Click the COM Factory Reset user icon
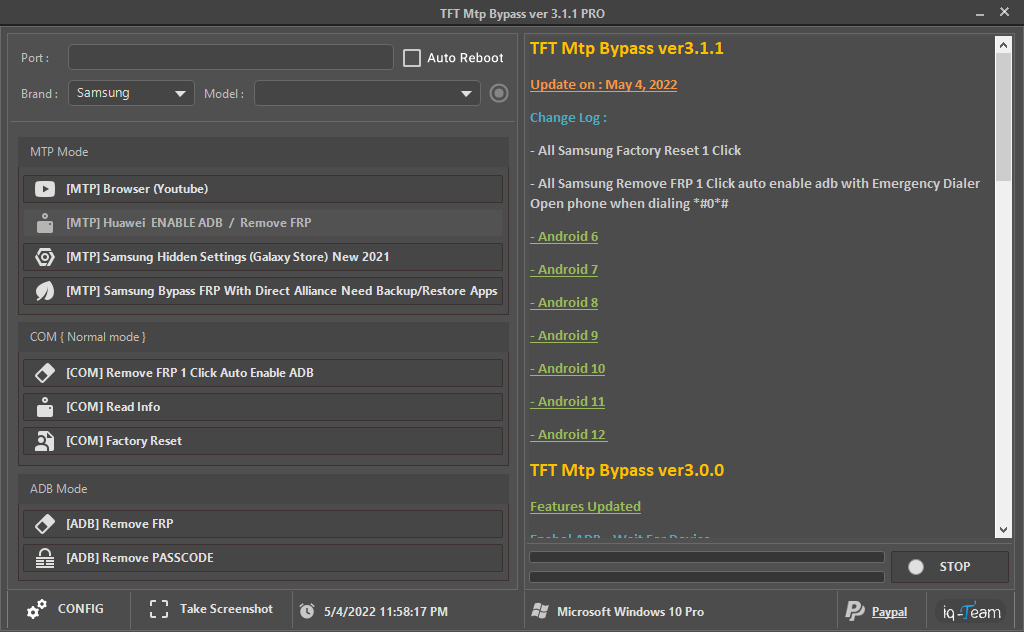Screen dimensions: 1024x632 [44, 441]
